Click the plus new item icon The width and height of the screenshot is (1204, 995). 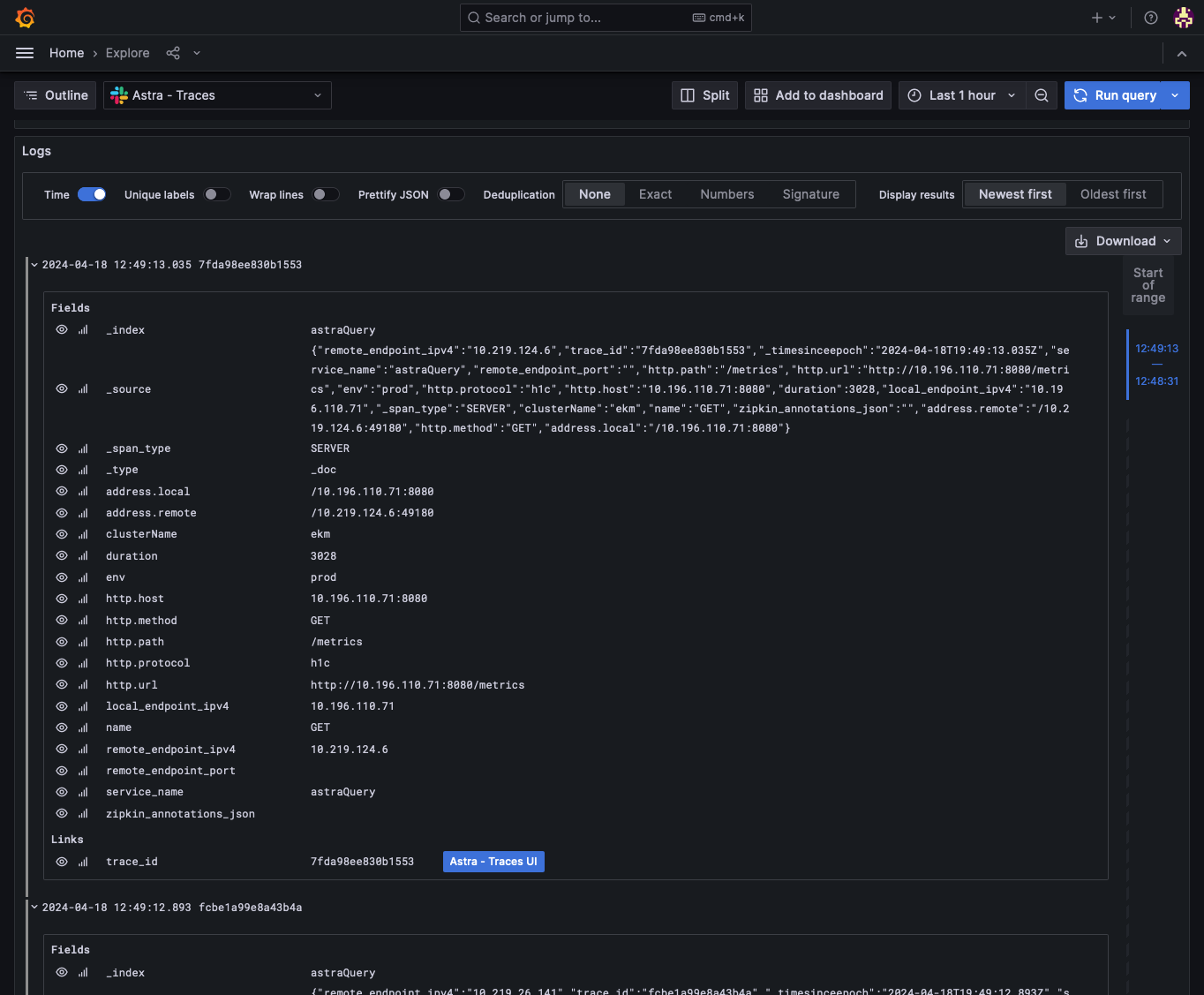pos(1097,18)
